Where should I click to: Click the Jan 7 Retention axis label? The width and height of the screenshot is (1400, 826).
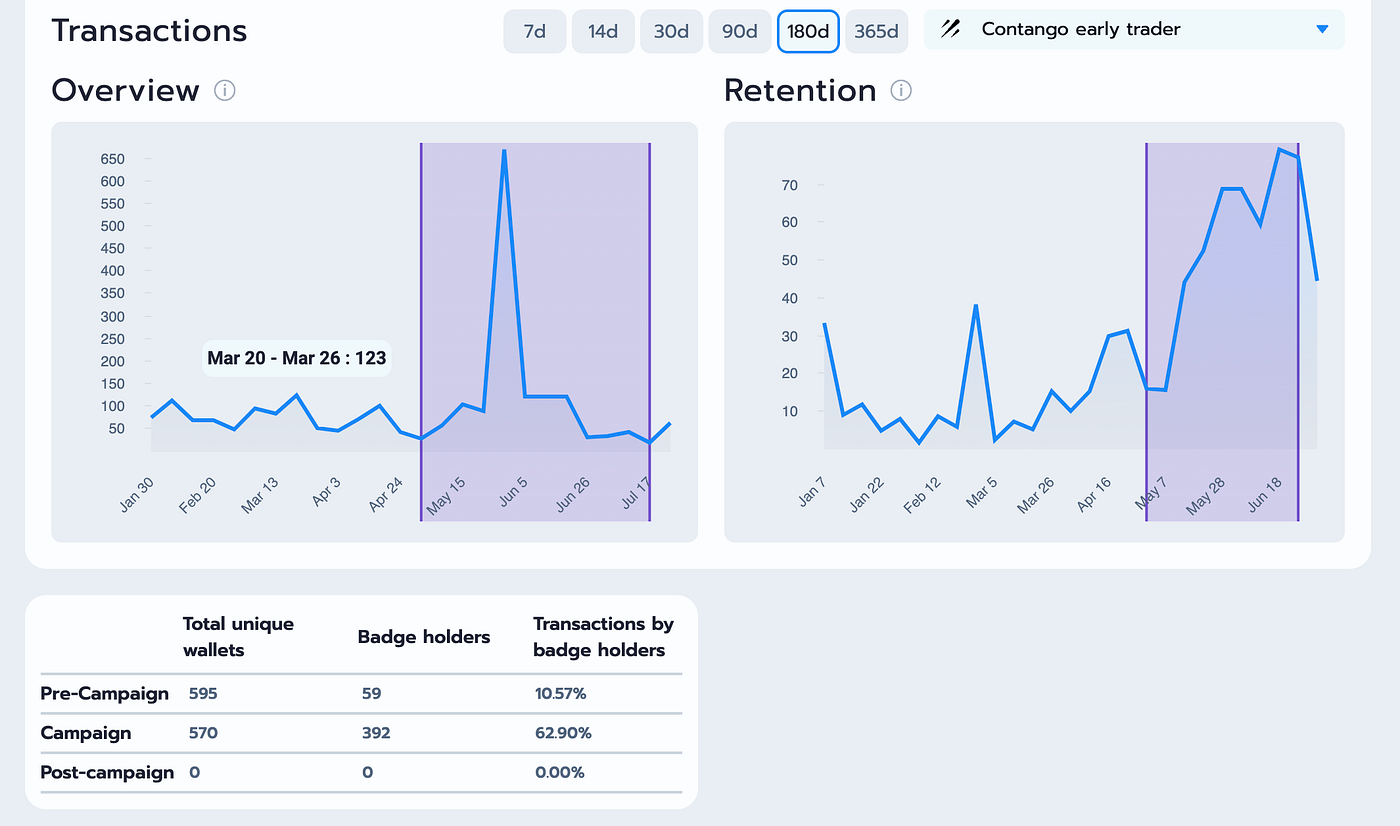point(813,492)
